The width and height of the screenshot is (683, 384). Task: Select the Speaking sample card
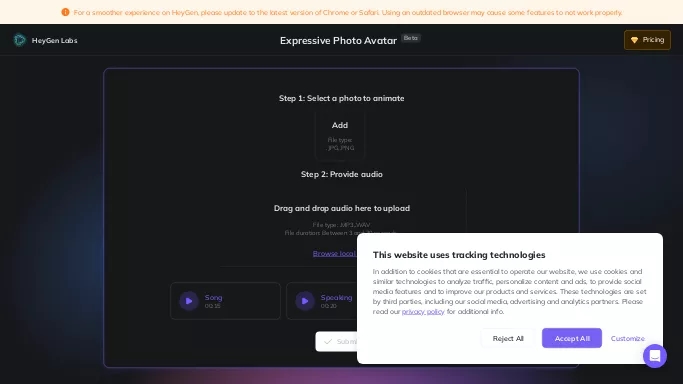point(321,301)
